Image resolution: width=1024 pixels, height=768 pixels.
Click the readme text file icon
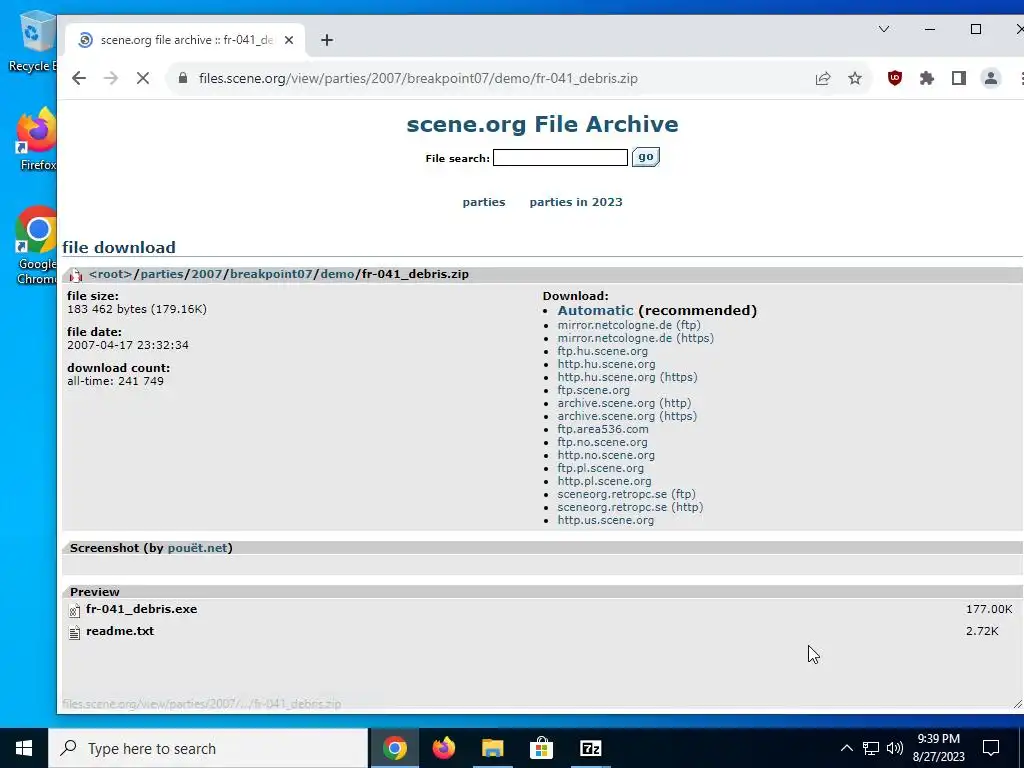click(x=74, y=632)
